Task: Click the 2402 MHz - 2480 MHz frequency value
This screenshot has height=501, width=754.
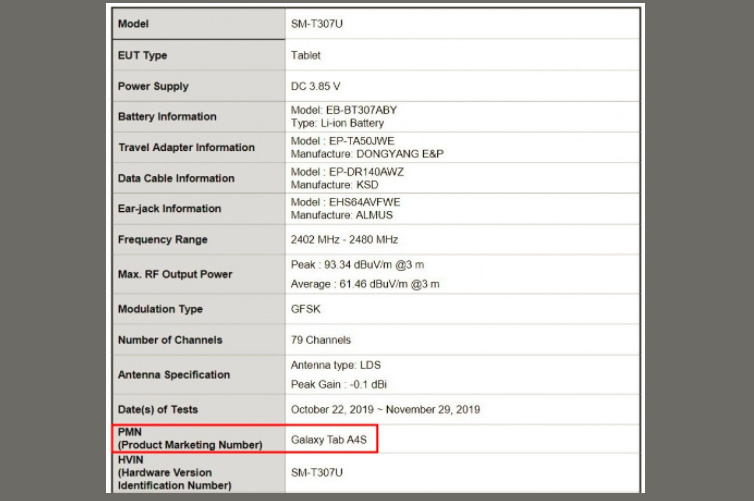Action: (x=344, y=240)
